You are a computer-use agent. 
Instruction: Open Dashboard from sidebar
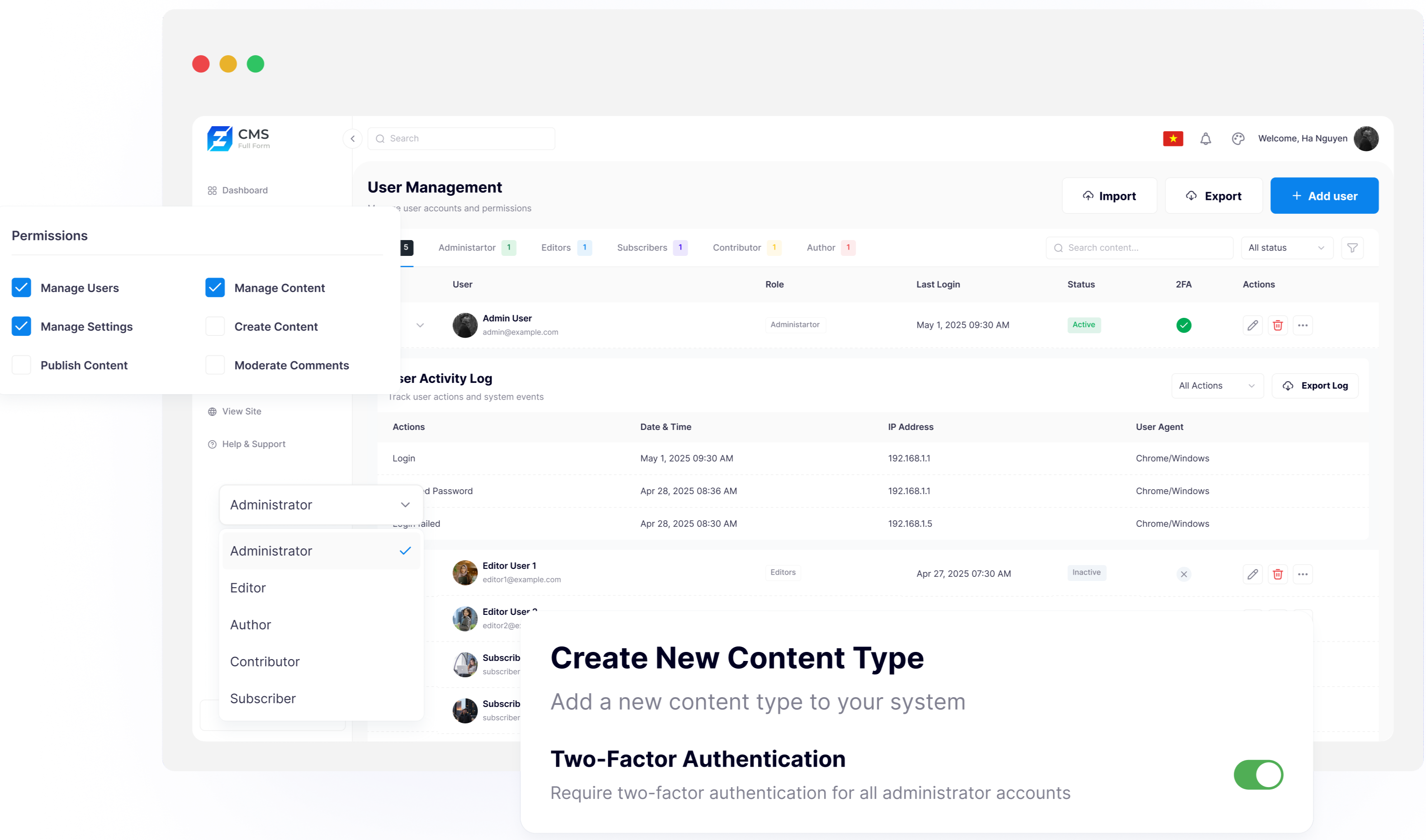click(x=238, y=191)
